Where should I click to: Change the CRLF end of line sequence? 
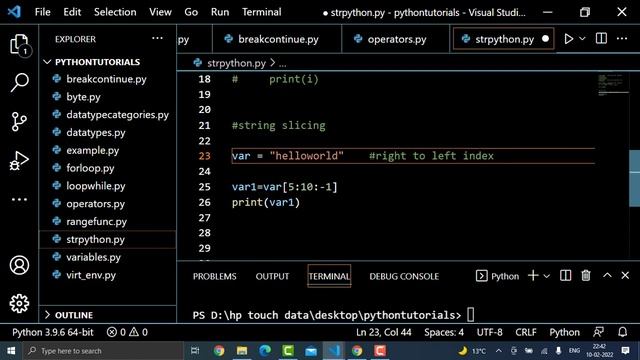(x=526, y=332)
